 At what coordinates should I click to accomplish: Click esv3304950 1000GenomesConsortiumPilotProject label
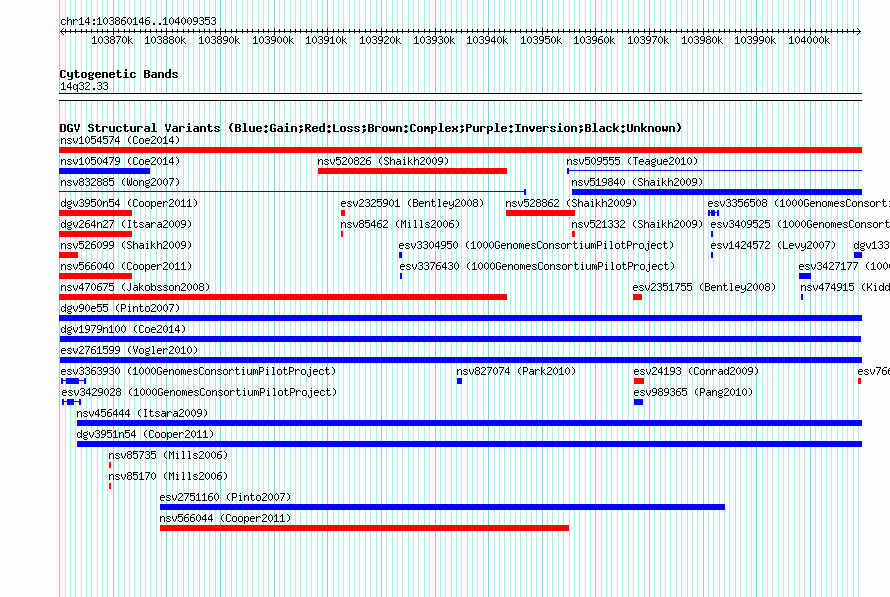pyautogui.click(x=536, y=245)
